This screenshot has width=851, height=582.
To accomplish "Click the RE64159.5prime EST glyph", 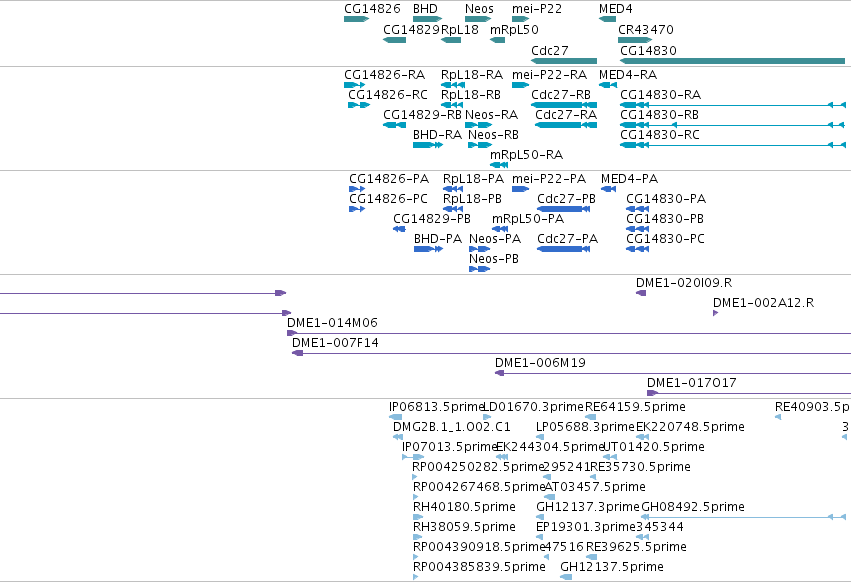I will [x=591, y=417].
